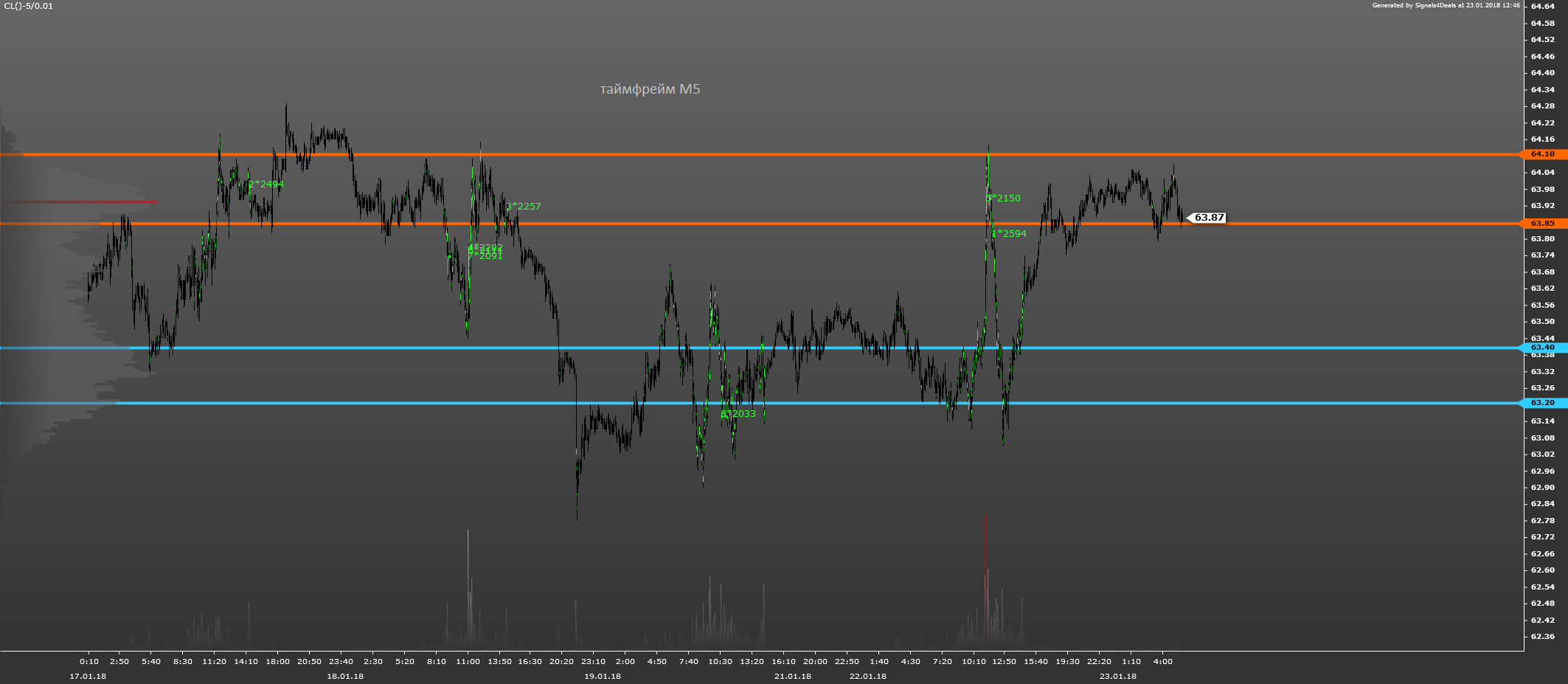Select the 17.01.18 date on time axis
This screenshot has height=684, width=1568.
point(88,676)
